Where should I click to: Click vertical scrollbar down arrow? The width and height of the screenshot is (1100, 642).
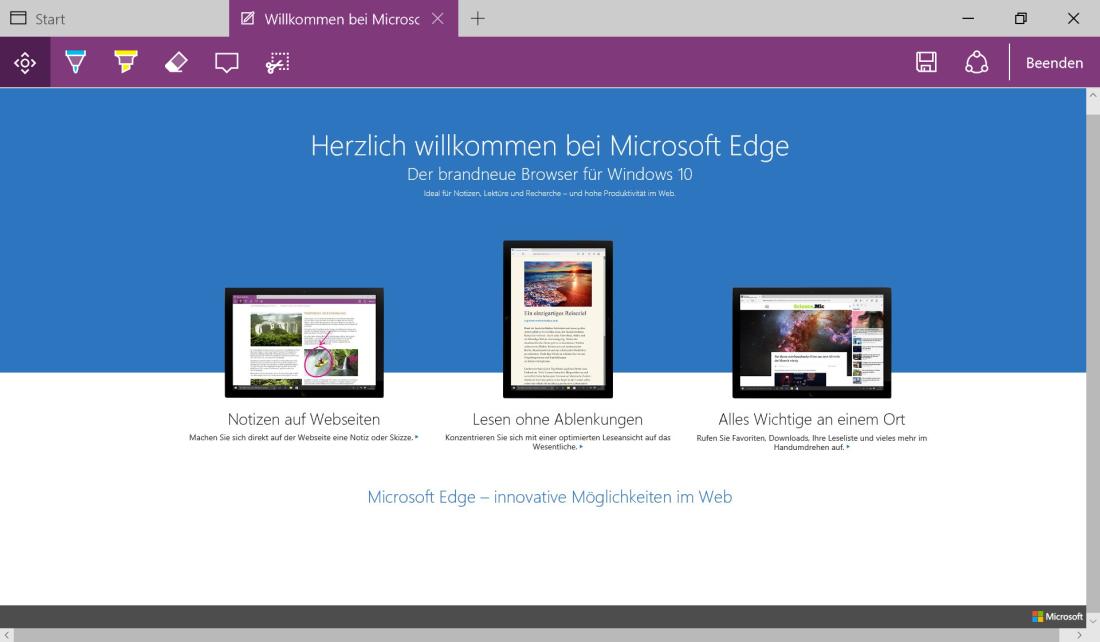point(1093,621)
